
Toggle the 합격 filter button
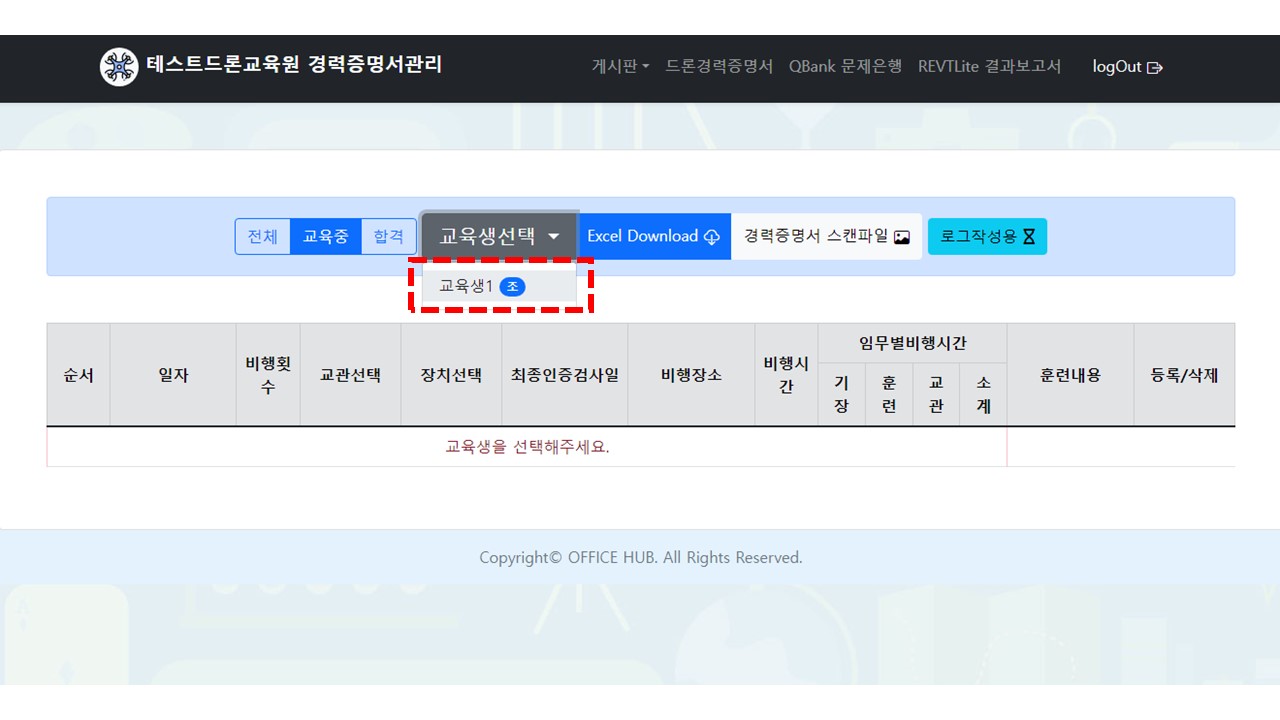click(x=388, y=237)
